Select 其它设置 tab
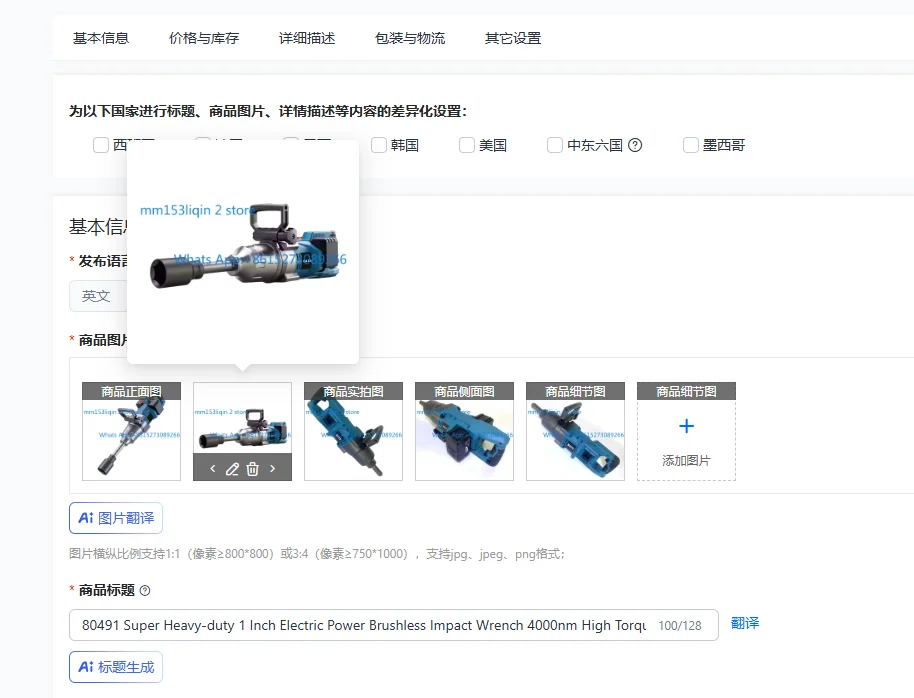 (x=513, y=38)
